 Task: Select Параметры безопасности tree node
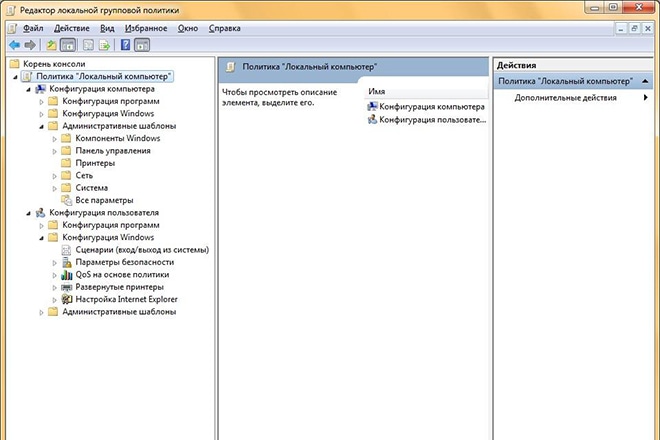(x=124, y=262)
